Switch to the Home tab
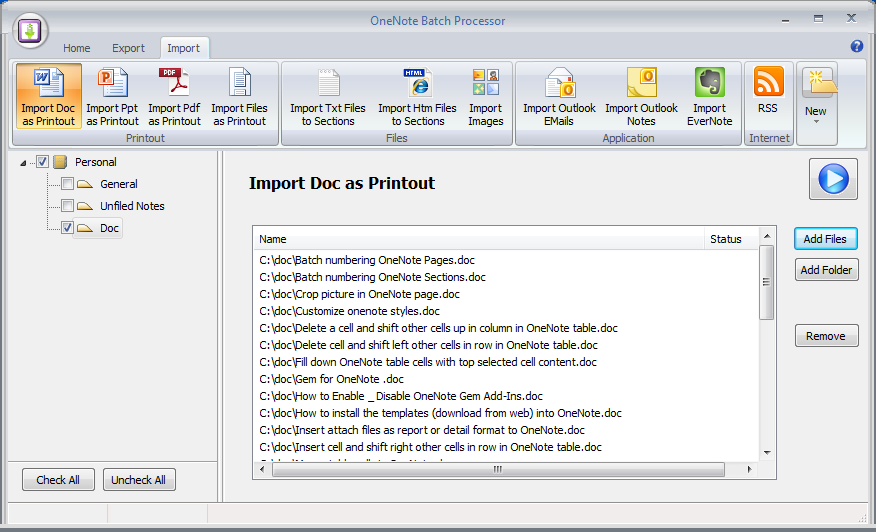876x532 pixels. point(77,48)
